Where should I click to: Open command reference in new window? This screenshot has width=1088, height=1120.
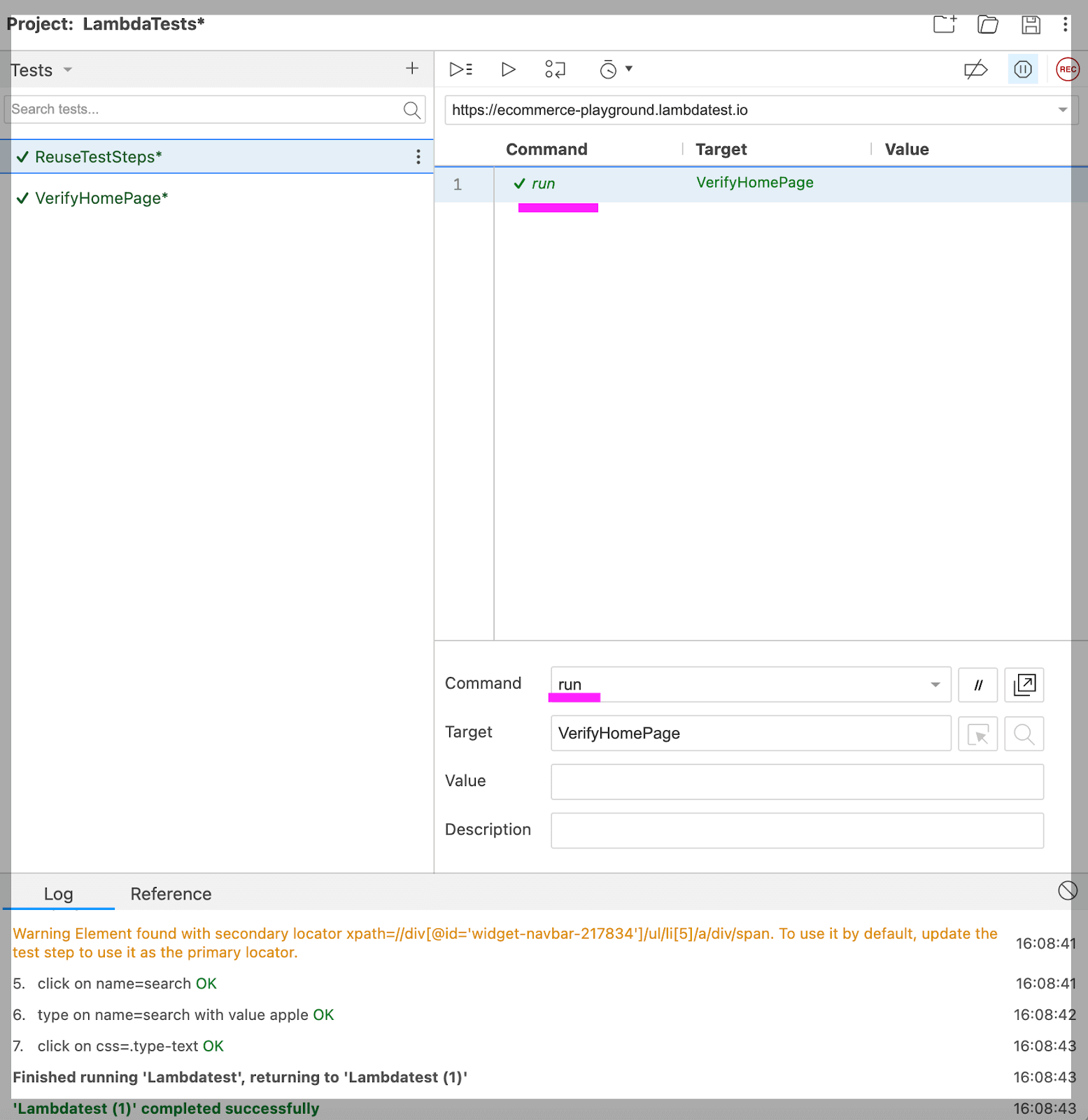pos(1024,685)
